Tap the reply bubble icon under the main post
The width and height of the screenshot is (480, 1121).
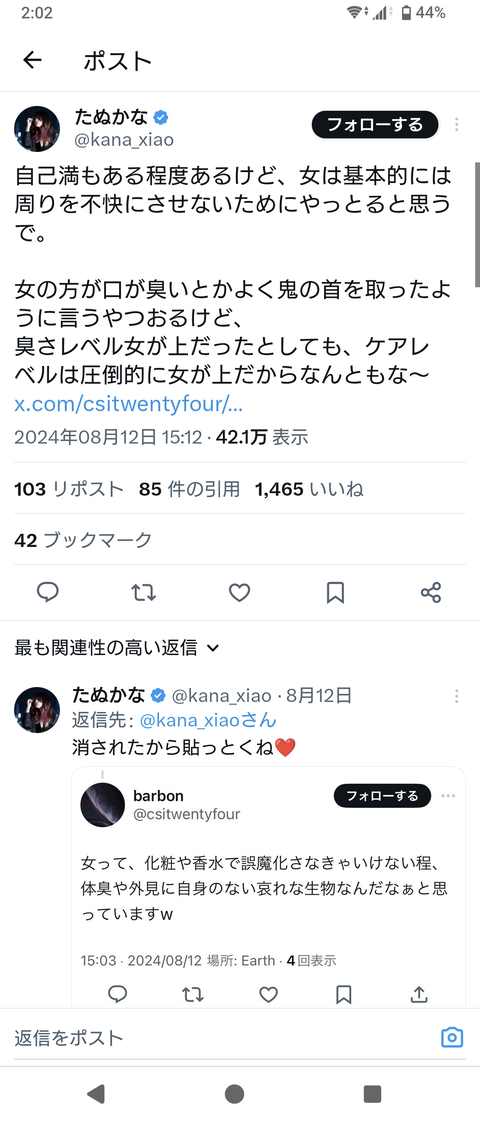[x=48, y=592]
